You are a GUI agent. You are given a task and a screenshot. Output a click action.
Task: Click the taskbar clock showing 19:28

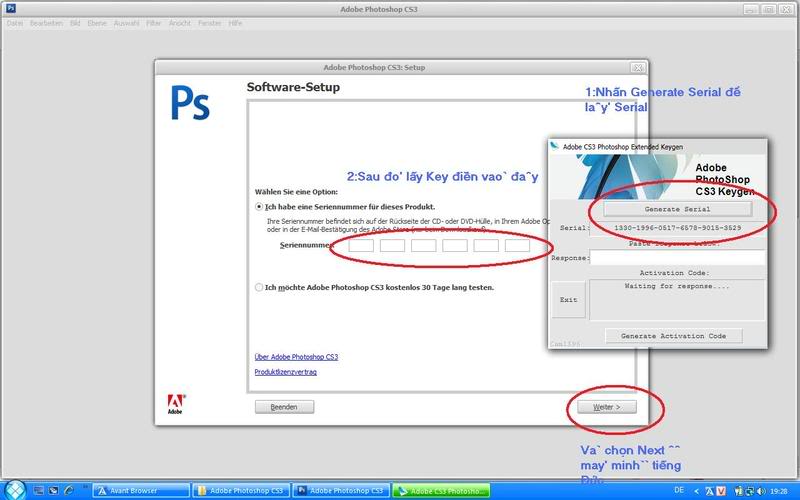coord(779,491)
